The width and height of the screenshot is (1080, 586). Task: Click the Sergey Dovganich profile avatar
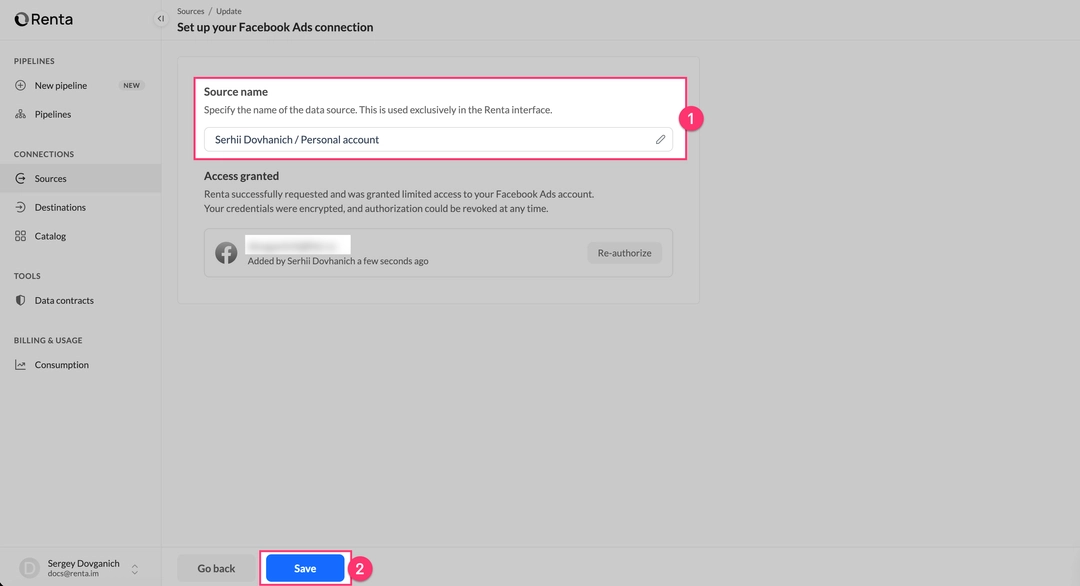30,568
